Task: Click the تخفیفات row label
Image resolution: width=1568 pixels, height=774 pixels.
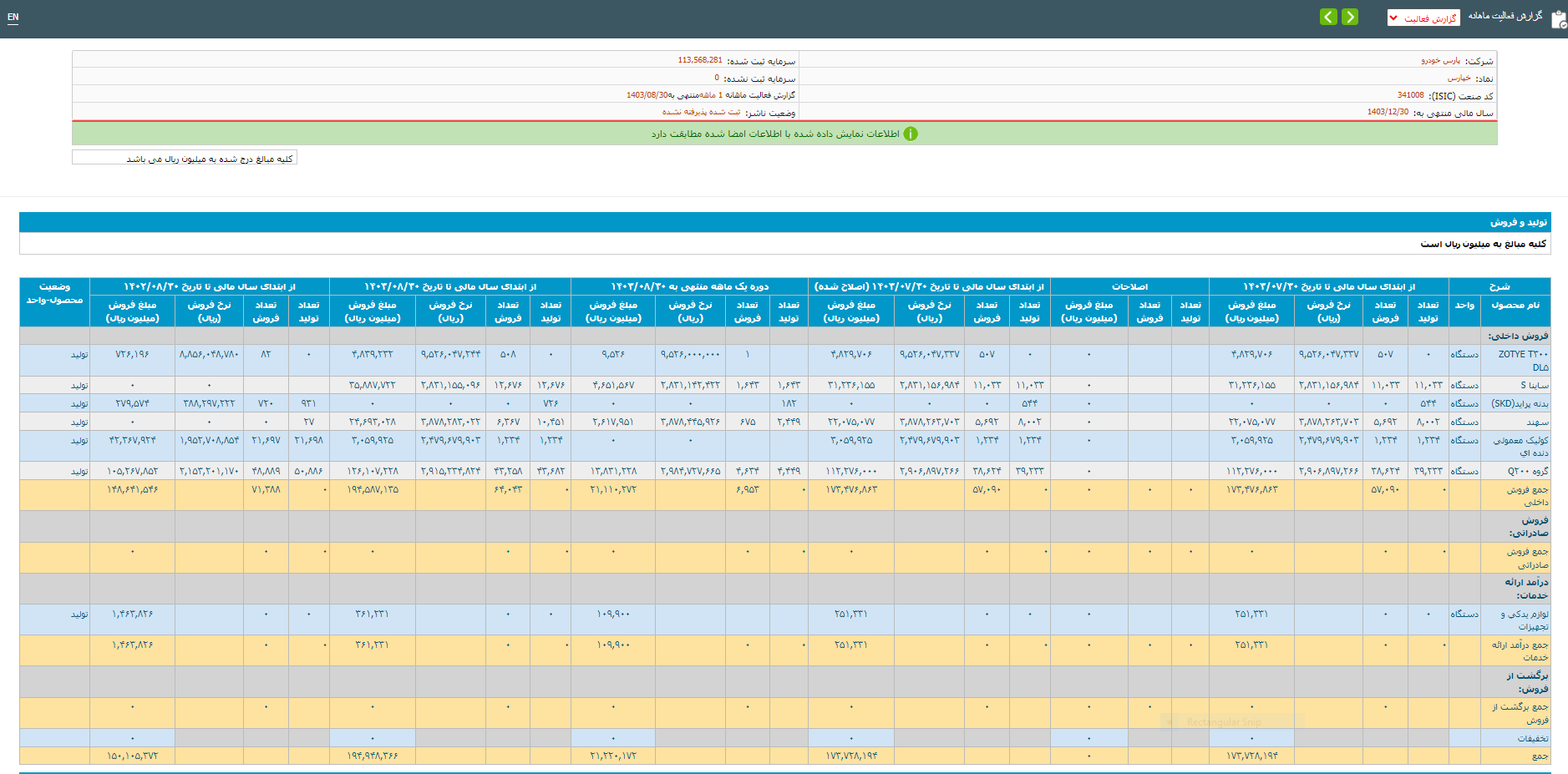Action: 1532,738
